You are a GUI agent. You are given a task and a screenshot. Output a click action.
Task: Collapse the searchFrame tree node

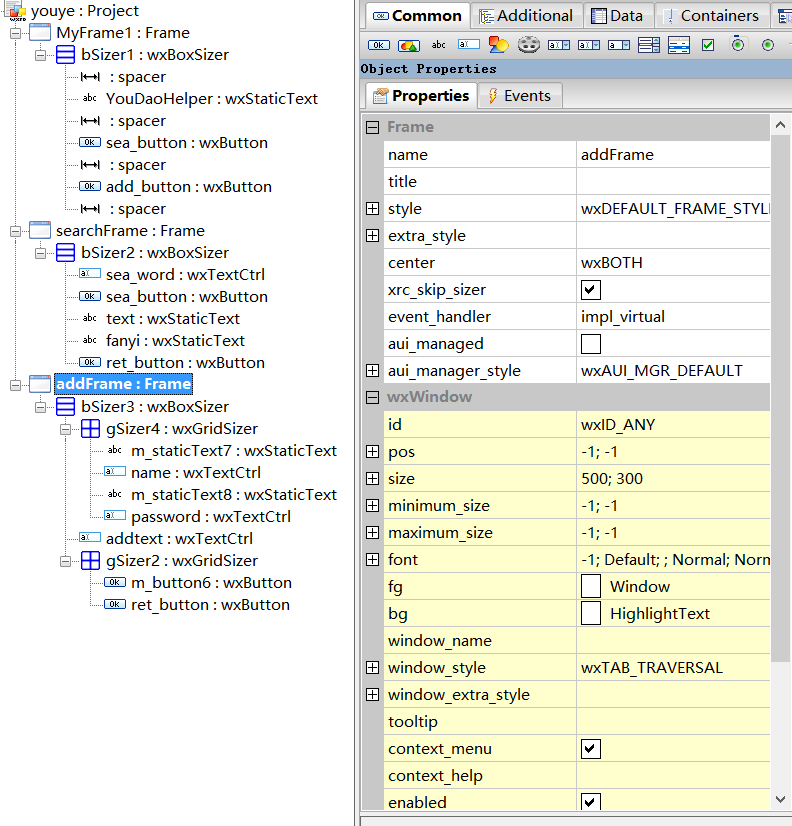point(15,231)
